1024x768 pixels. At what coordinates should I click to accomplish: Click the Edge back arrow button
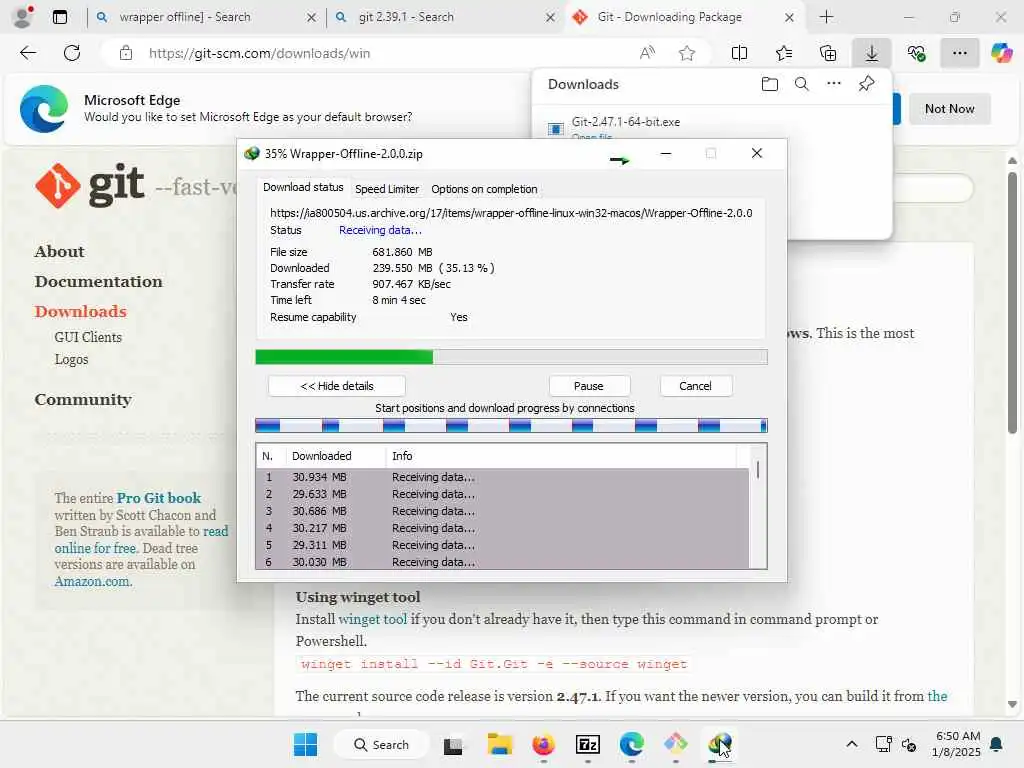(x=28, y=53)
